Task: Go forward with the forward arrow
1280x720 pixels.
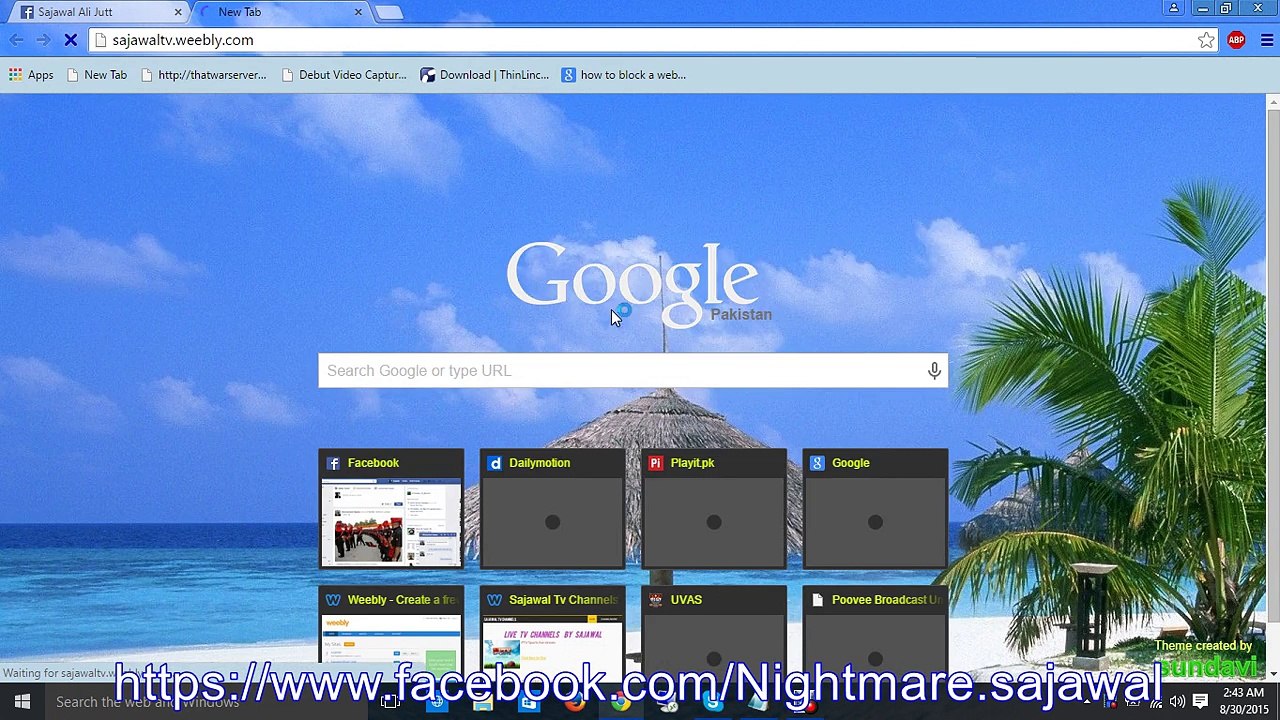Action: coord(43,40)
